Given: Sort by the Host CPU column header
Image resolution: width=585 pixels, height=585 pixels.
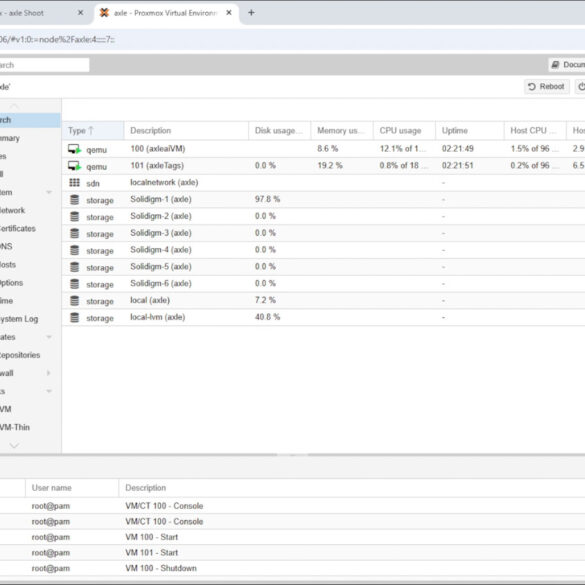Looking at the screenshot, I should click(x=535, y=131).
